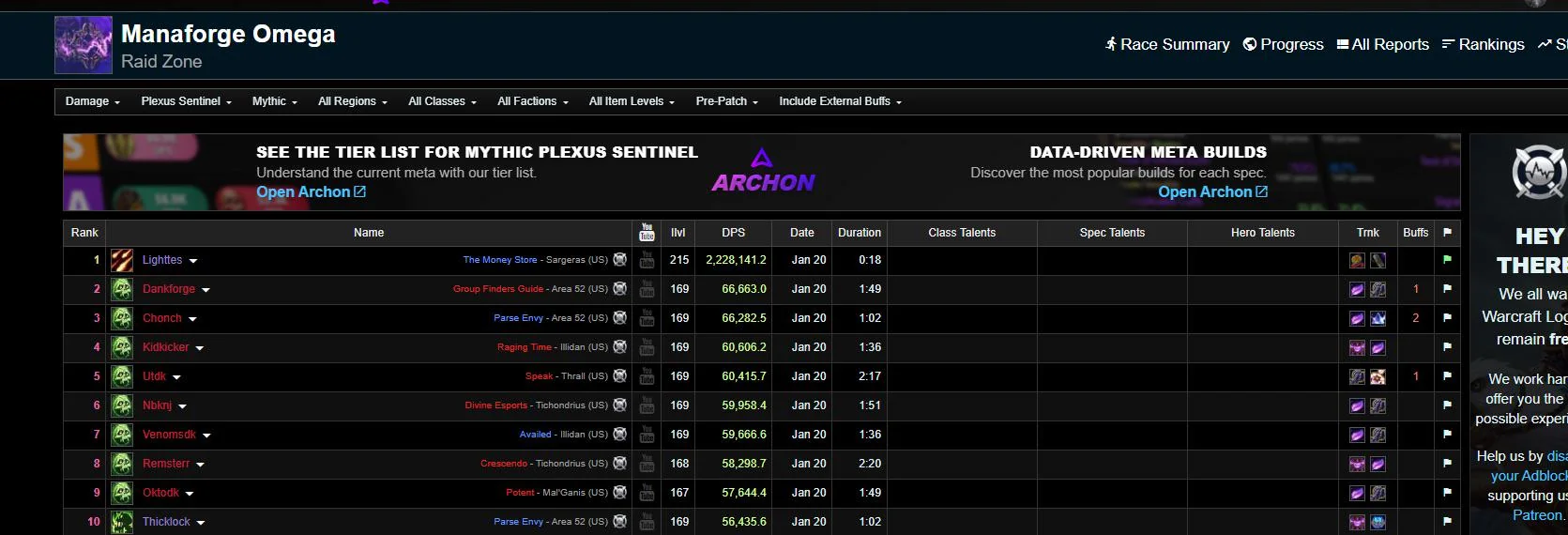Open Group Finders Guide guild link
The image size is (1568, 535).
coord(498,289)
